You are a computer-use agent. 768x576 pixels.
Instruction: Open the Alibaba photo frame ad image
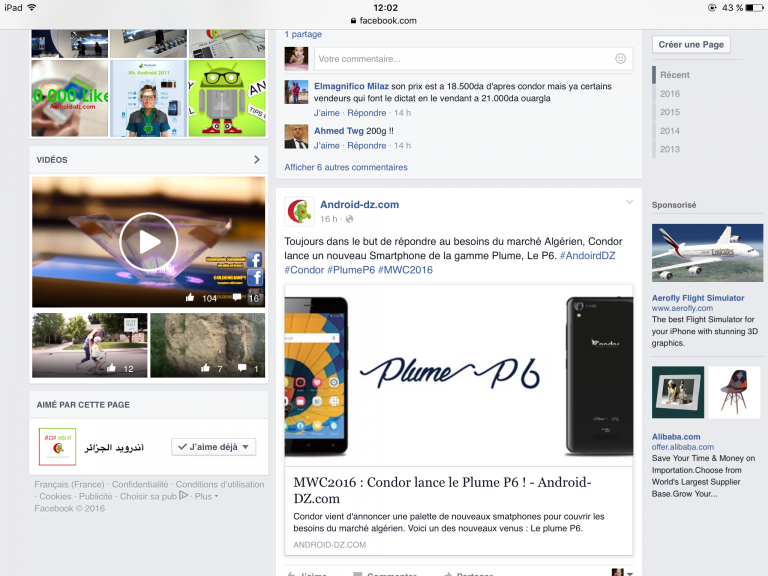coord(678,392)
